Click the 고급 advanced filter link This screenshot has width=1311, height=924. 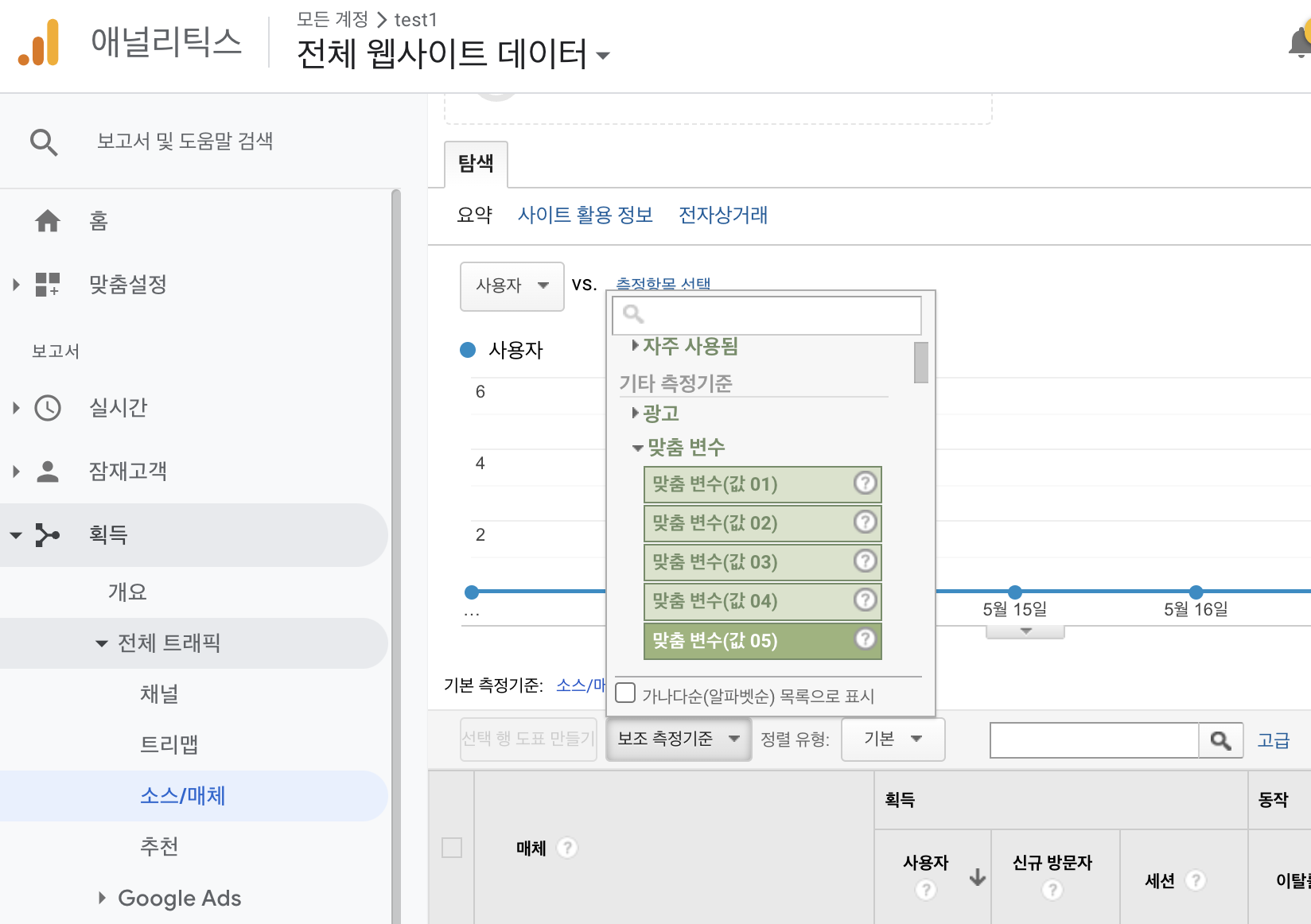[1274, 740]
